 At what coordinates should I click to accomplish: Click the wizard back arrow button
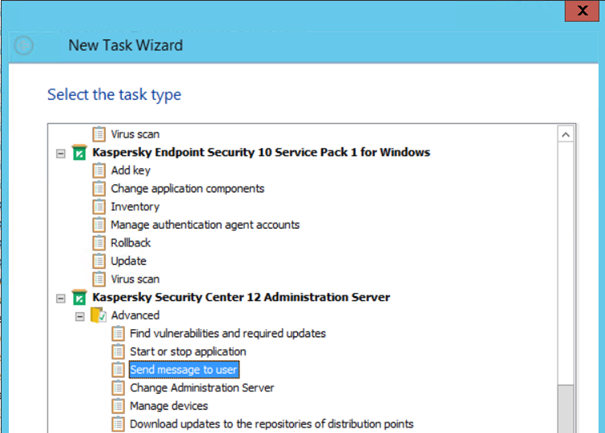pos(26,46)
